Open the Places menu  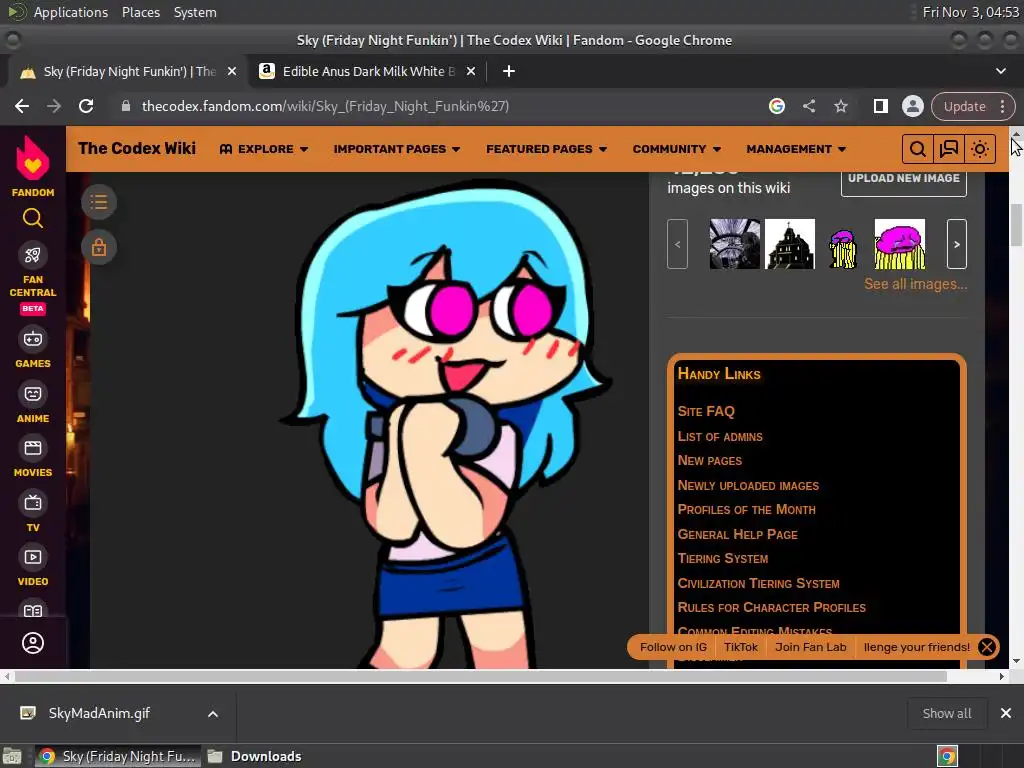pos(141,12)
